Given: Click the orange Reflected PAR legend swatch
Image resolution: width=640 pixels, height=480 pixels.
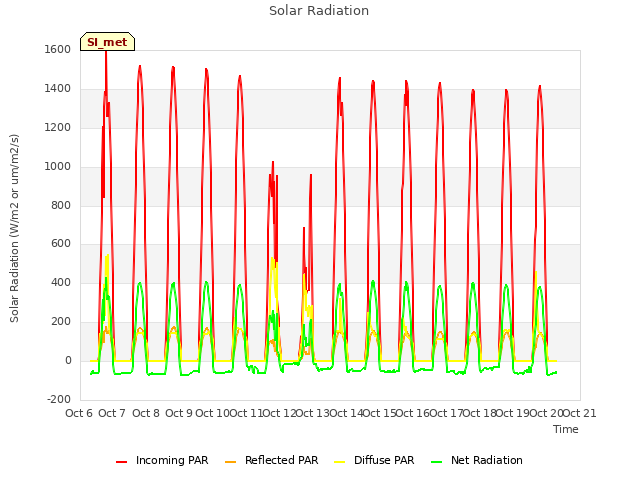Looking at the screenshot, I should pyautogui.click(x=231, y=462).
